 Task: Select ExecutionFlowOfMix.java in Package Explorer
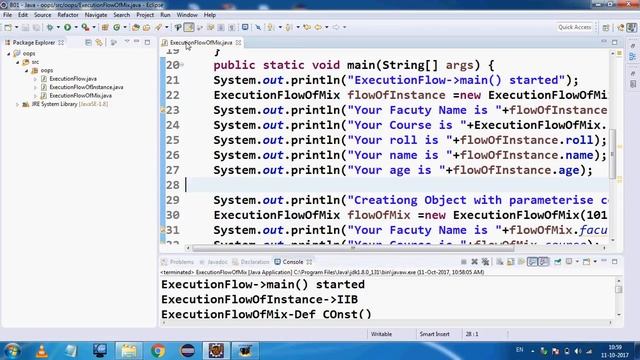pyautogui.click(x=80, y=96)
